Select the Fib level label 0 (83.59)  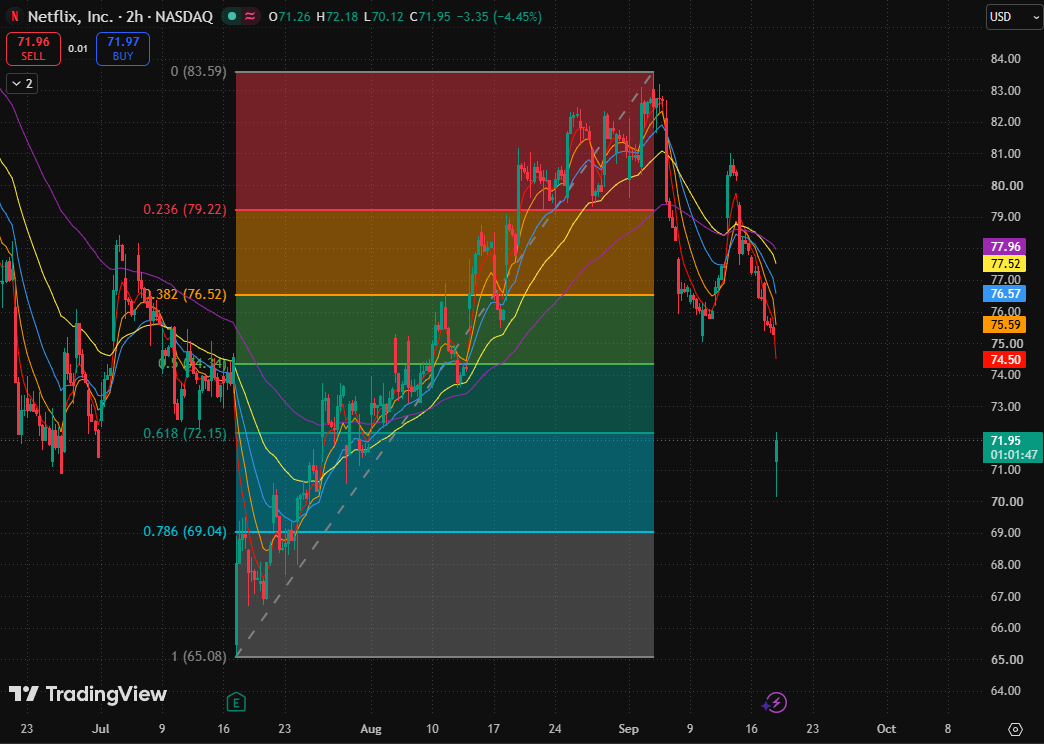point(199,71)
